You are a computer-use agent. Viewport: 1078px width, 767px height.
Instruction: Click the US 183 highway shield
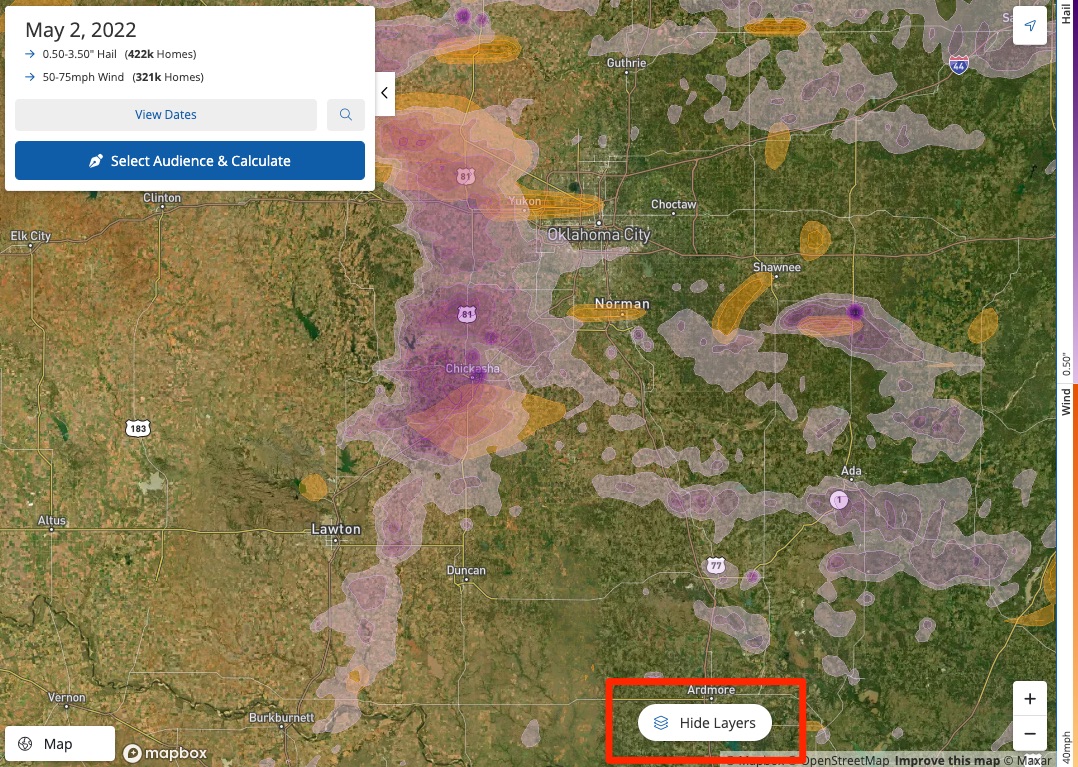pos(138,428)
